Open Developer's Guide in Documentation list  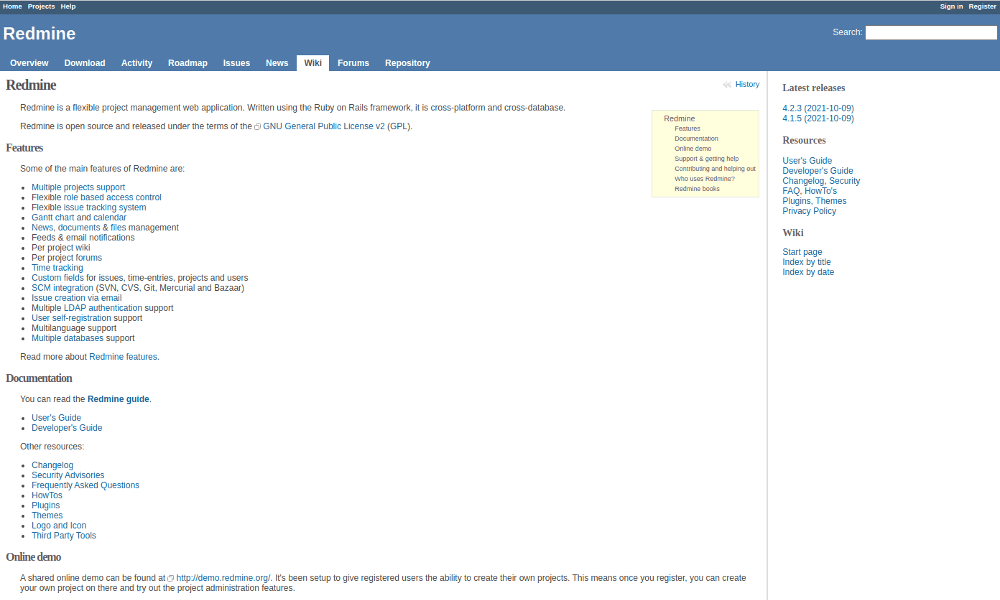coord(67,428)
